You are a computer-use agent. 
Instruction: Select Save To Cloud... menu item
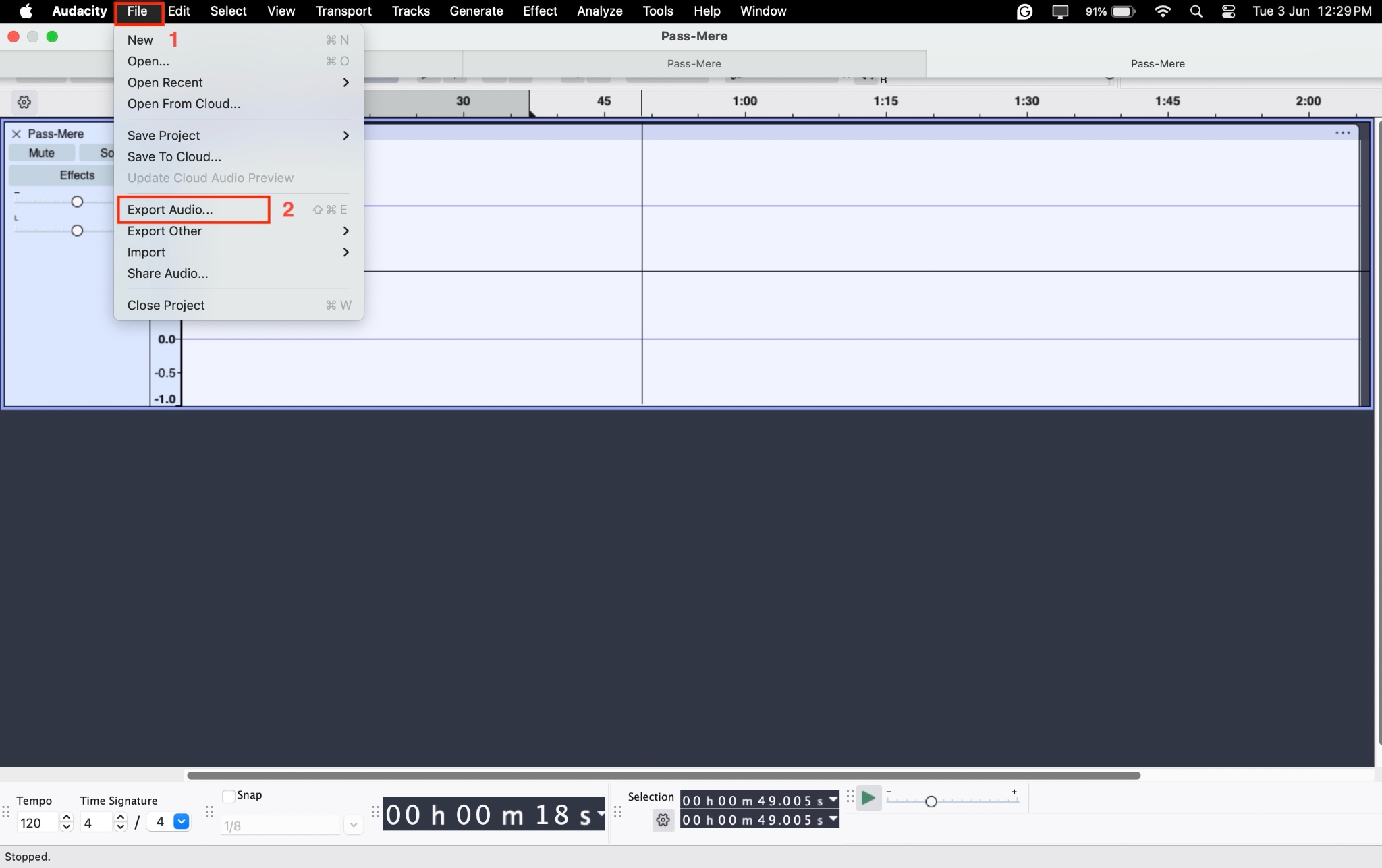238,157
